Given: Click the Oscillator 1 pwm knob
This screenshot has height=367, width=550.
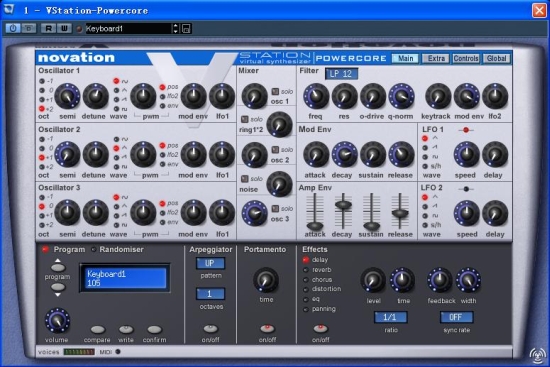Looking at the screenshot, I should (x=143, y=96).
